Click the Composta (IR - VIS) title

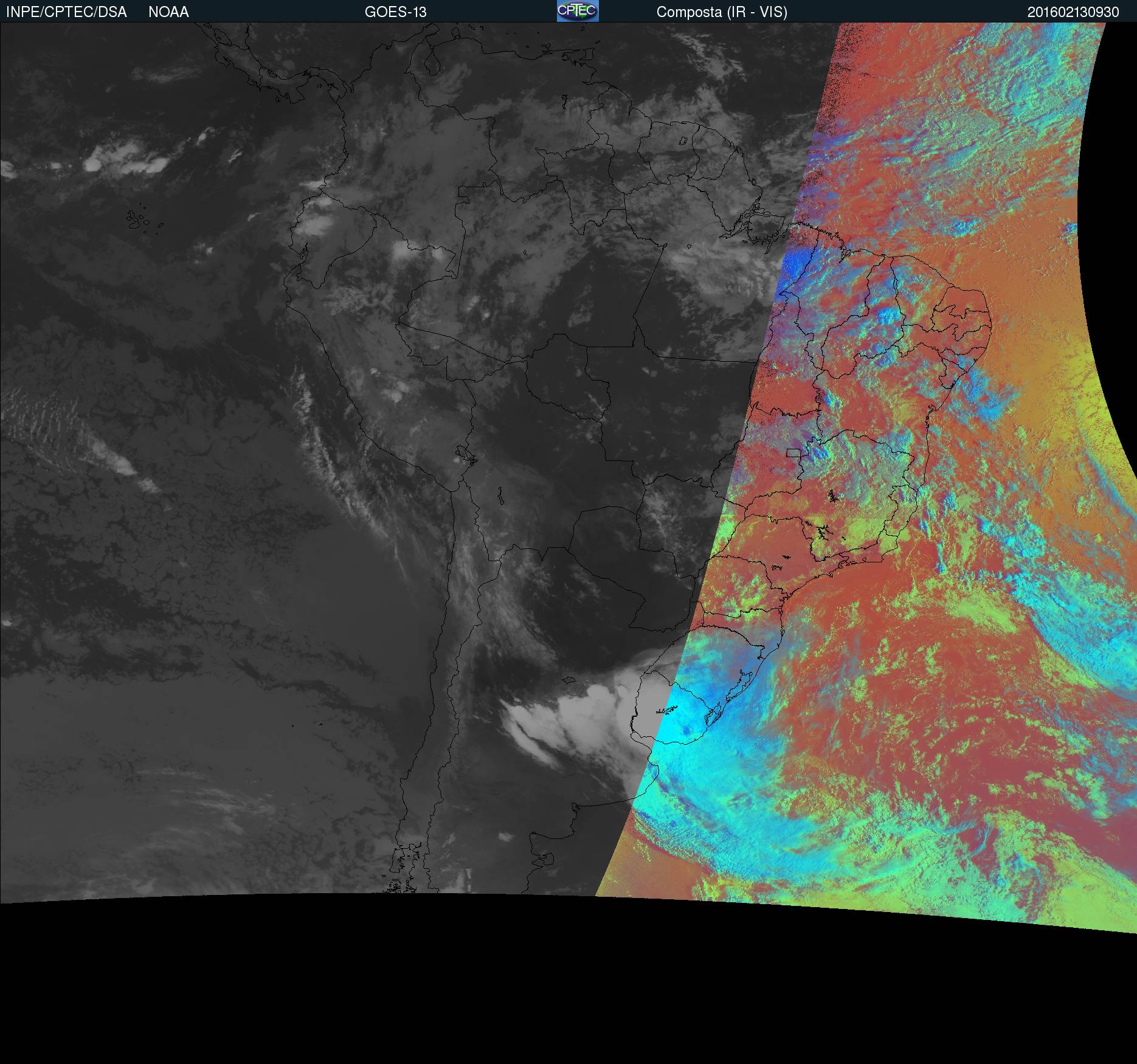pos(722,12)
